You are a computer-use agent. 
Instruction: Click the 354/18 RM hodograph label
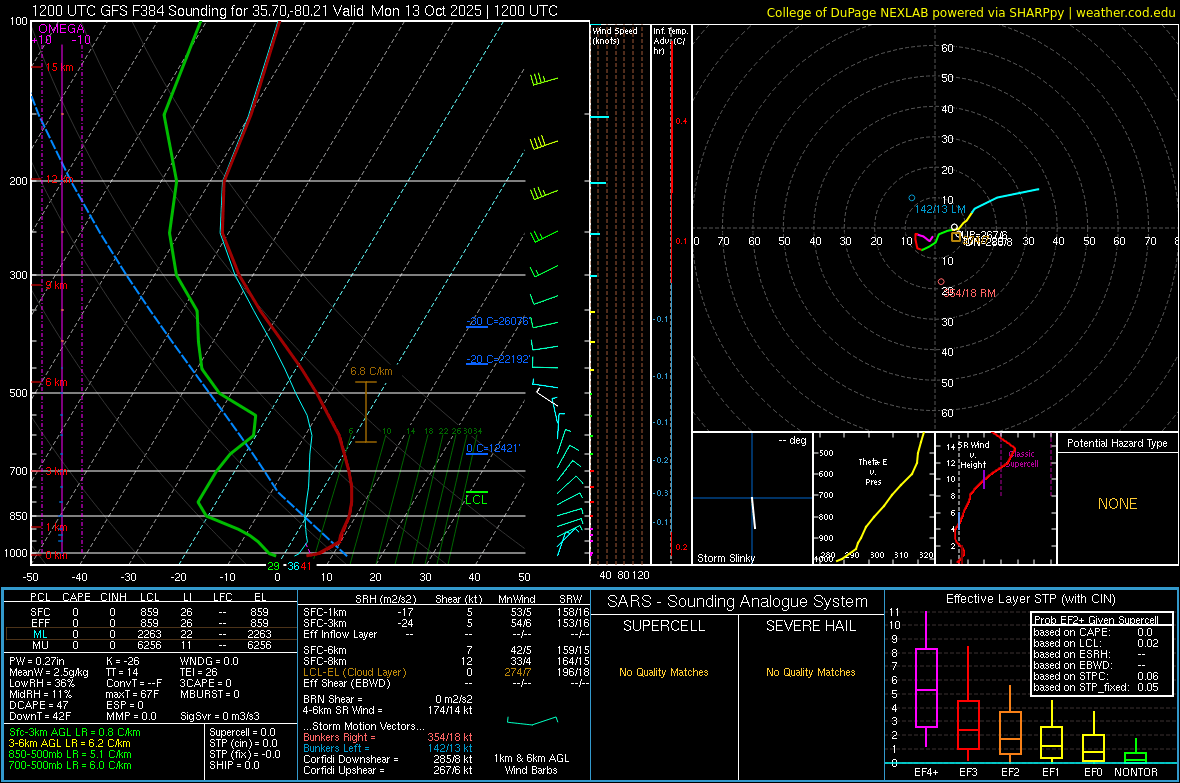[969, 293]
